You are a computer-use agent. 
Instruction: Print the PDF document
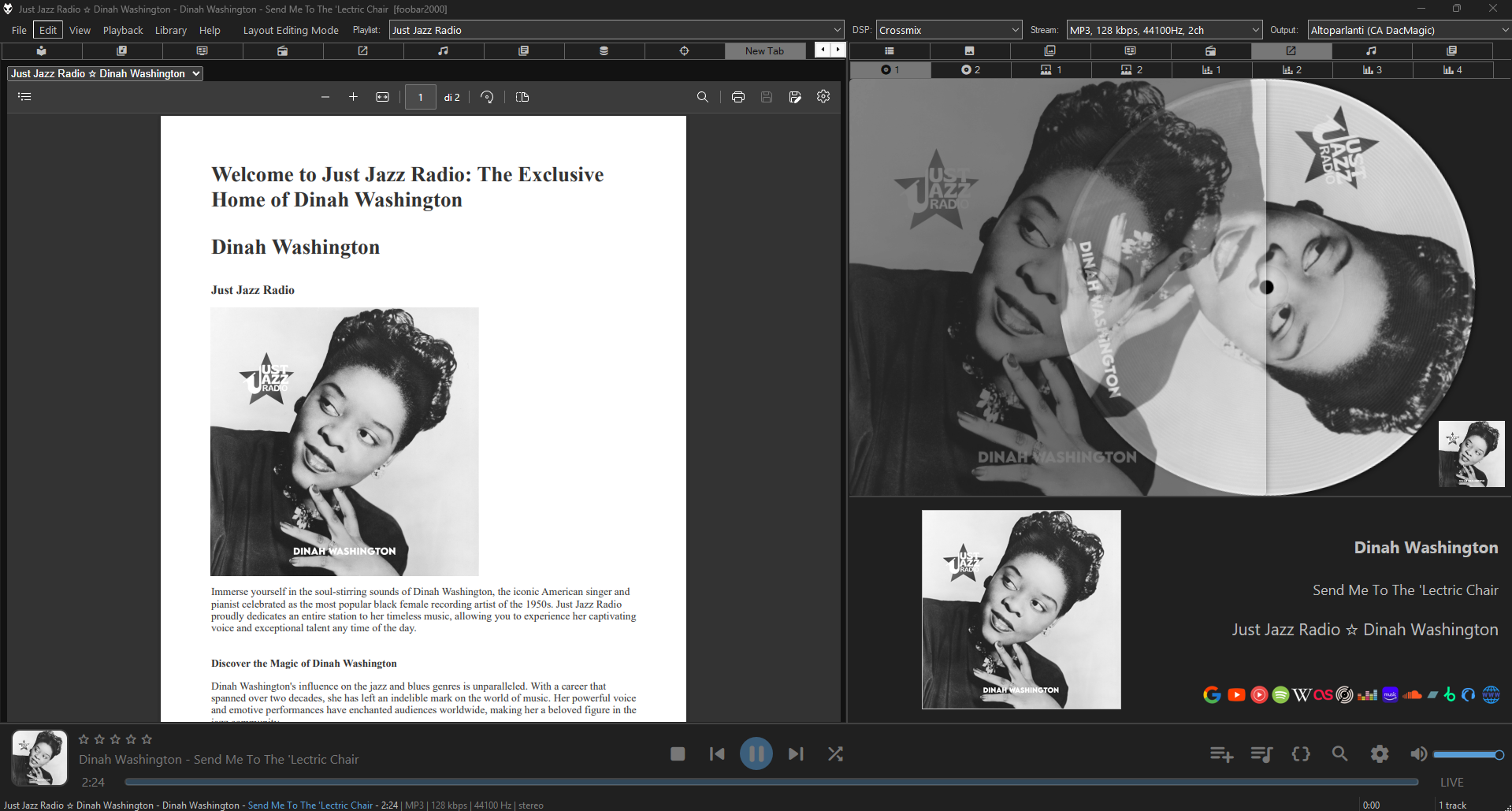pos(737,97)
